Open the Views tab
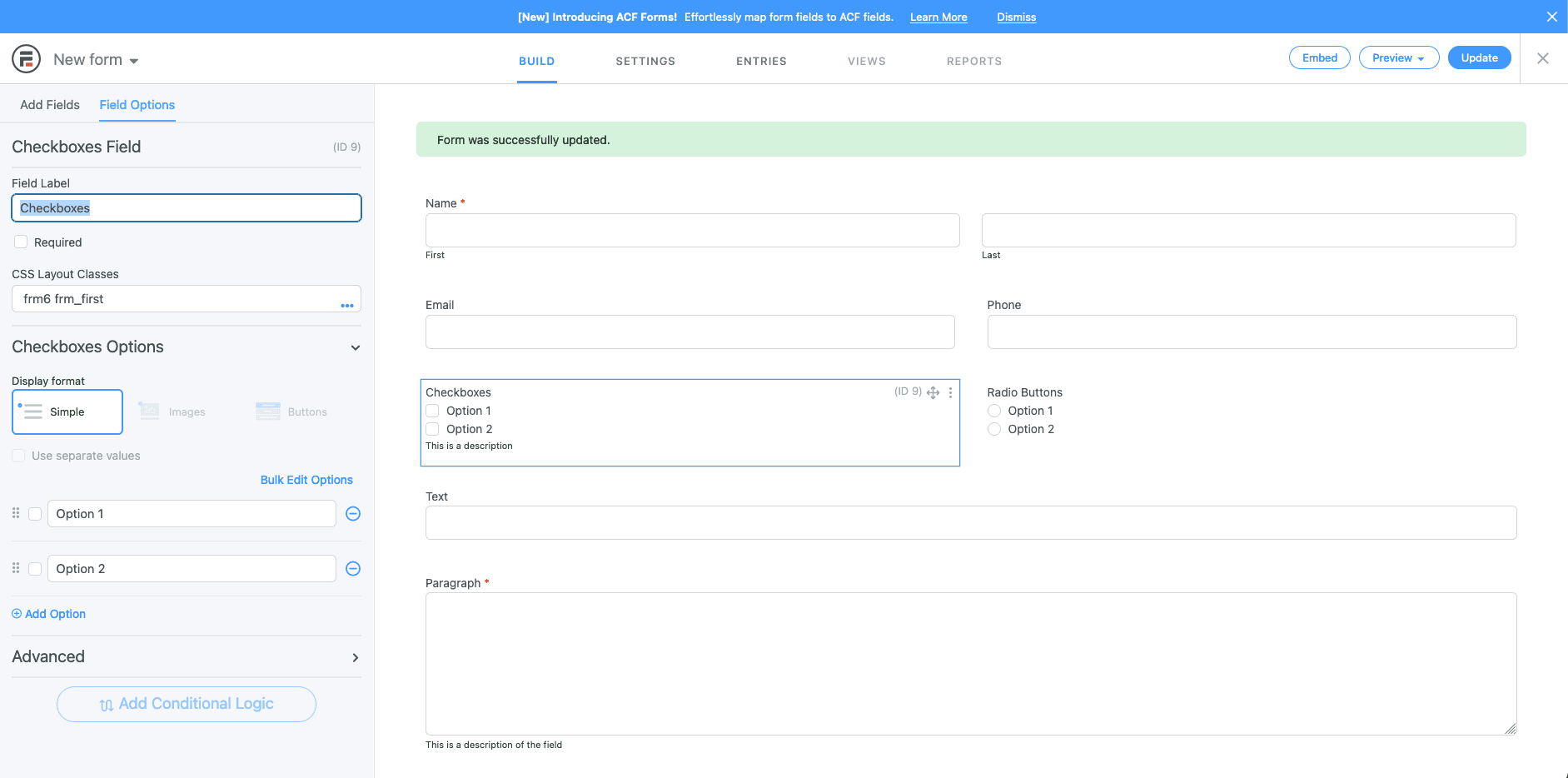Viewport: 1568px width, 778px height. click(867, 61)
